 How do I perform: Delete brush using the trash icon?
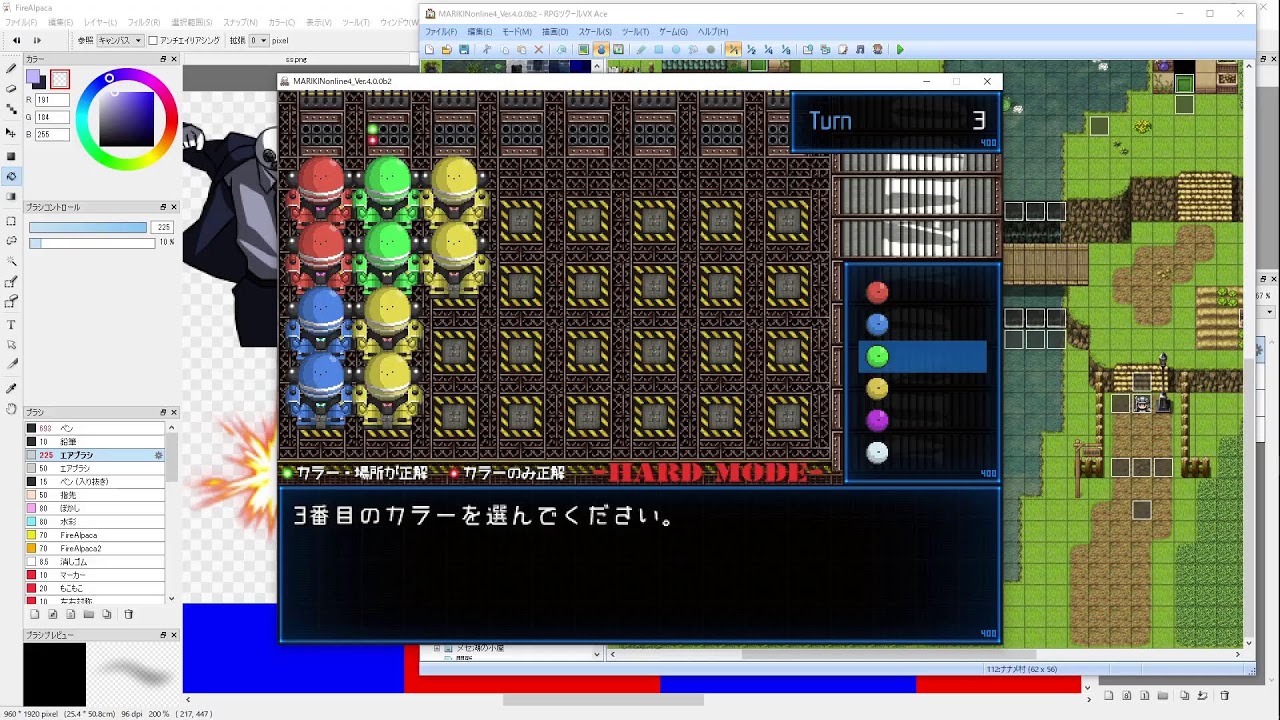pos(128,614)
